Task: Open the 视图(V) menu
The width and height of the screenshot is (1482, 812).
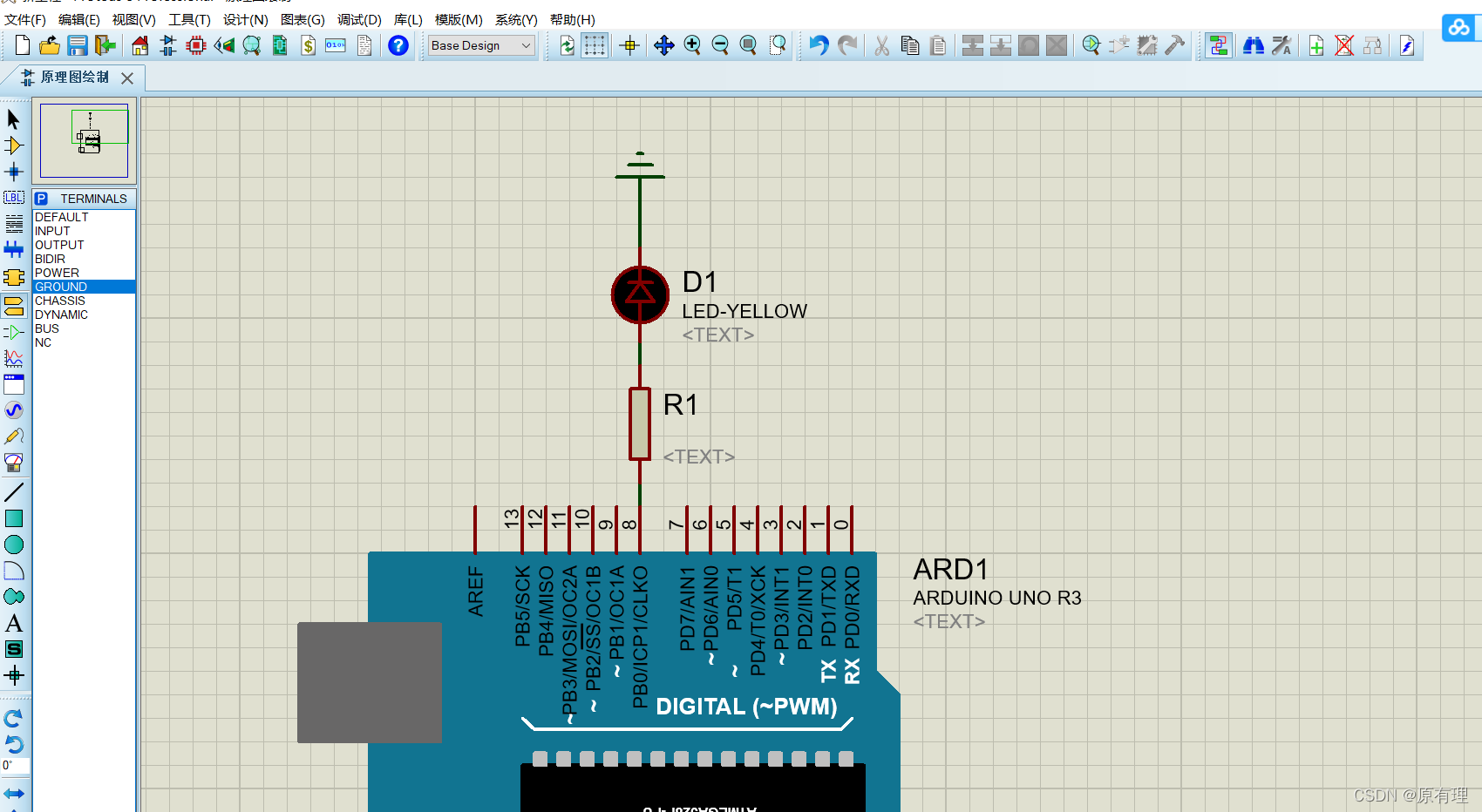Action: (x=133, y=19)
